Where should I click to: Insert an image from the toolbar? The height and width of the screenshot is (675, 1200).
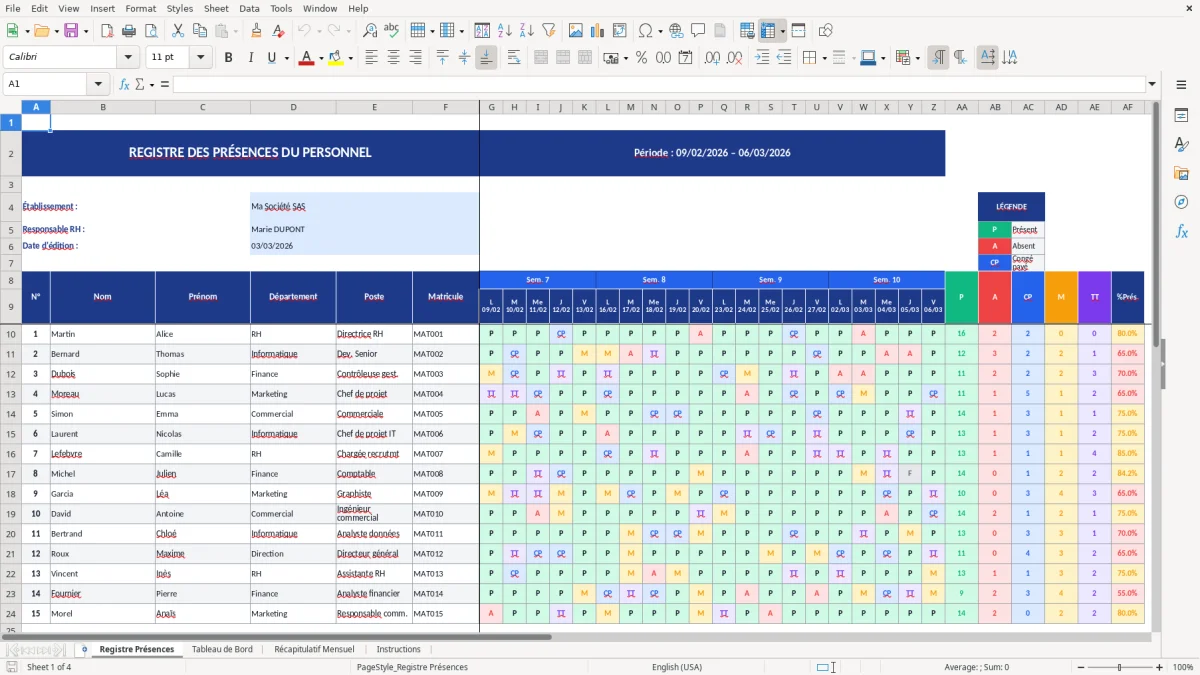[x=574, y=30]
